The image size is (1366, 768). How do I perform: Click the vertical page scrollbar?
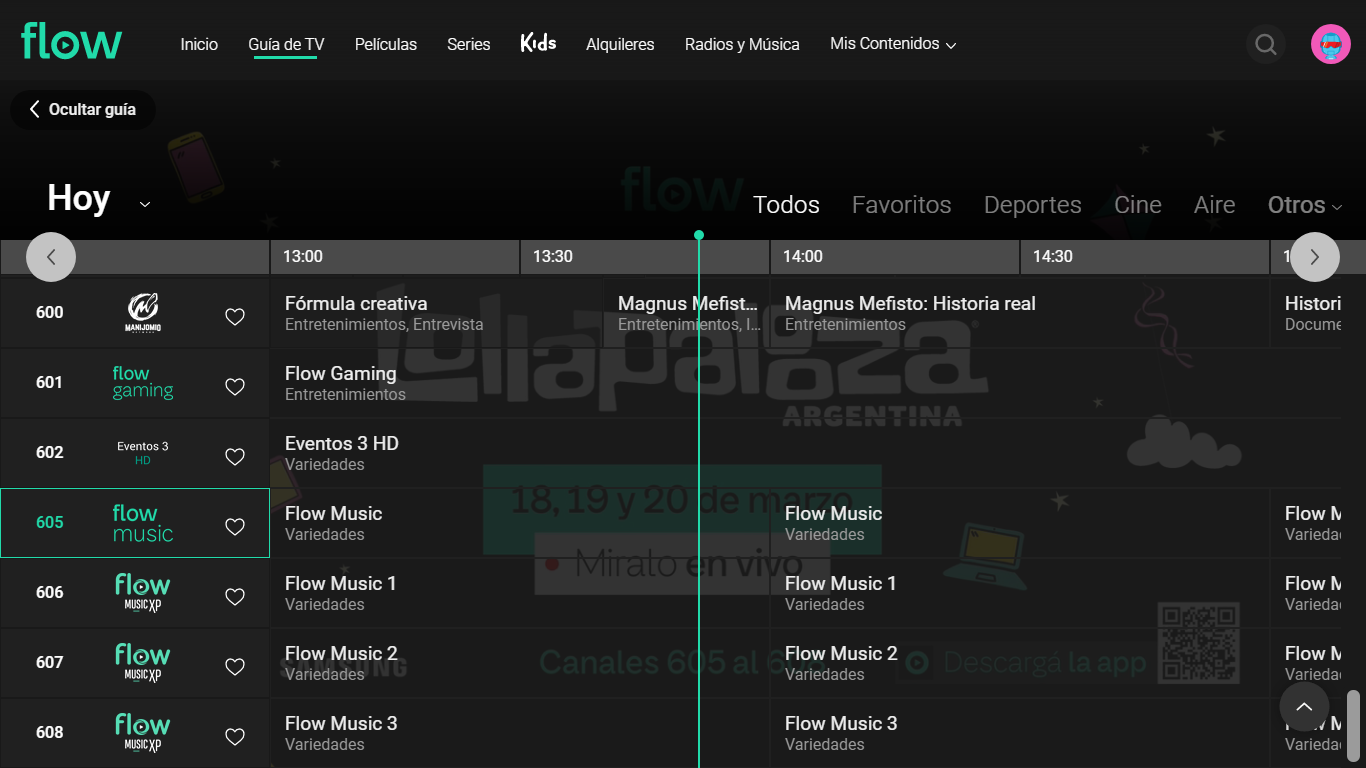pyautogui.click(x=1354, y=725)
